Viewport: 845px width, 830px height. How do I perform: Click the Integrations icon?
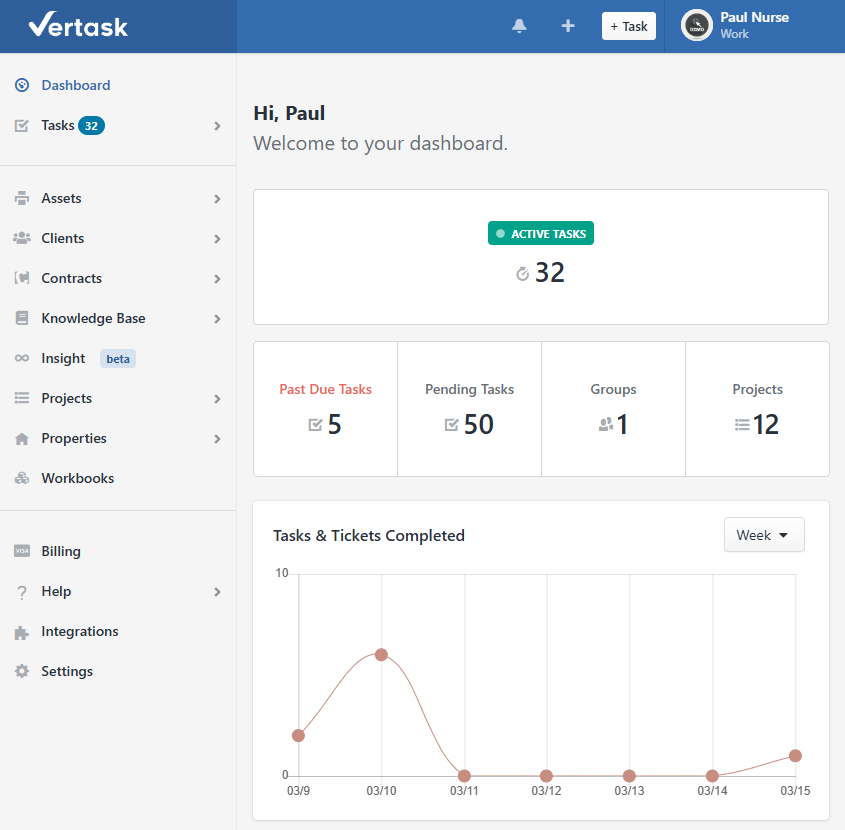click(20, 631)
